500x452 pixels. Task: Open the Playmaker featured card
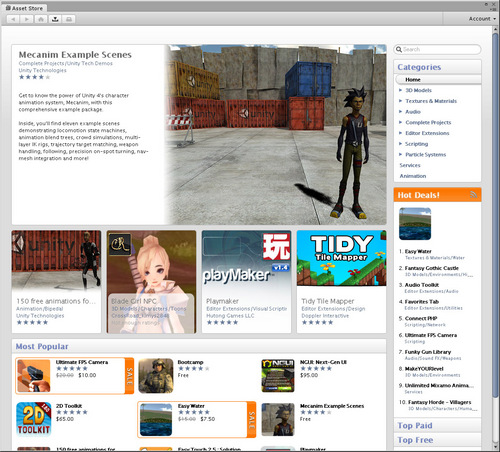[x=246, y=281]
